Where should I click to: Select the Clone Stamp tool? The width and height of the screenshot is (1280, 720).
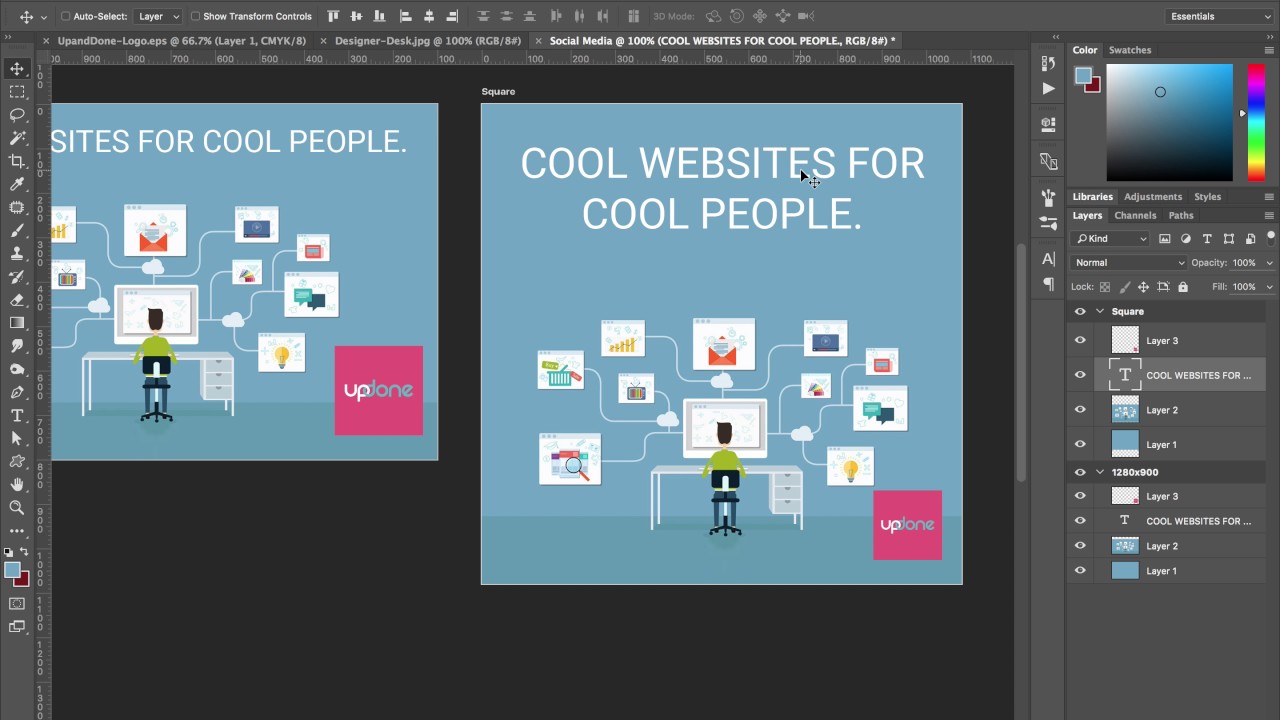pyautogui.click(x=17, y=254)
